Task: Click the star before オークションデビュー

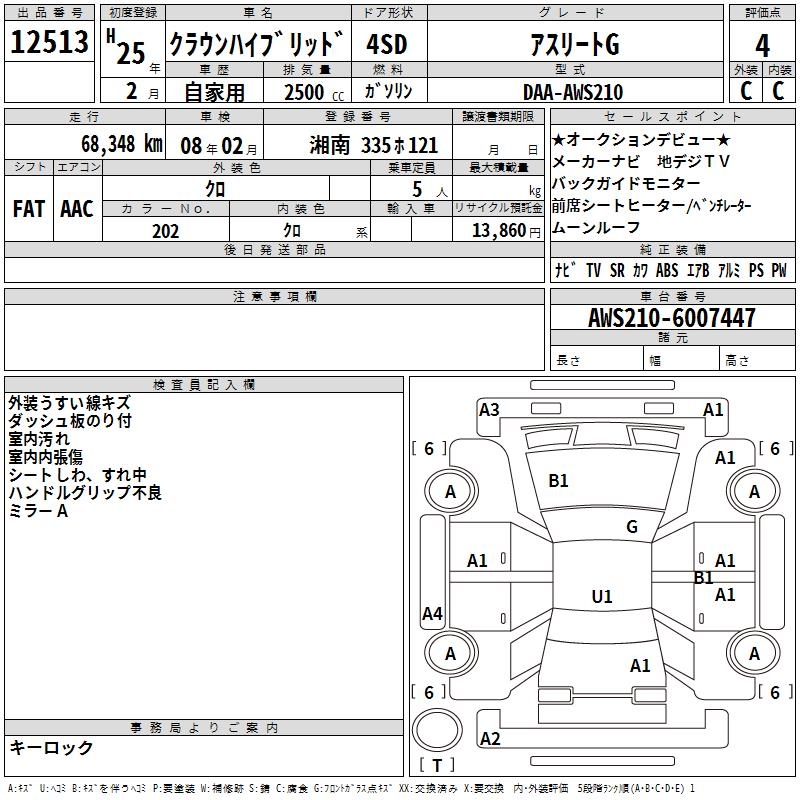Action: 559,139
